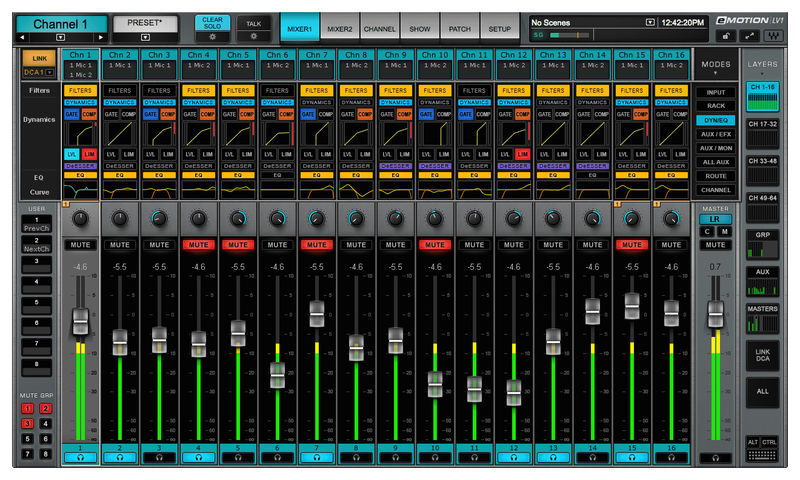The height and width of the screenshot is (480, 800).
Task: Click the LINK DCA layer button
Action: (x=762, y=356)
